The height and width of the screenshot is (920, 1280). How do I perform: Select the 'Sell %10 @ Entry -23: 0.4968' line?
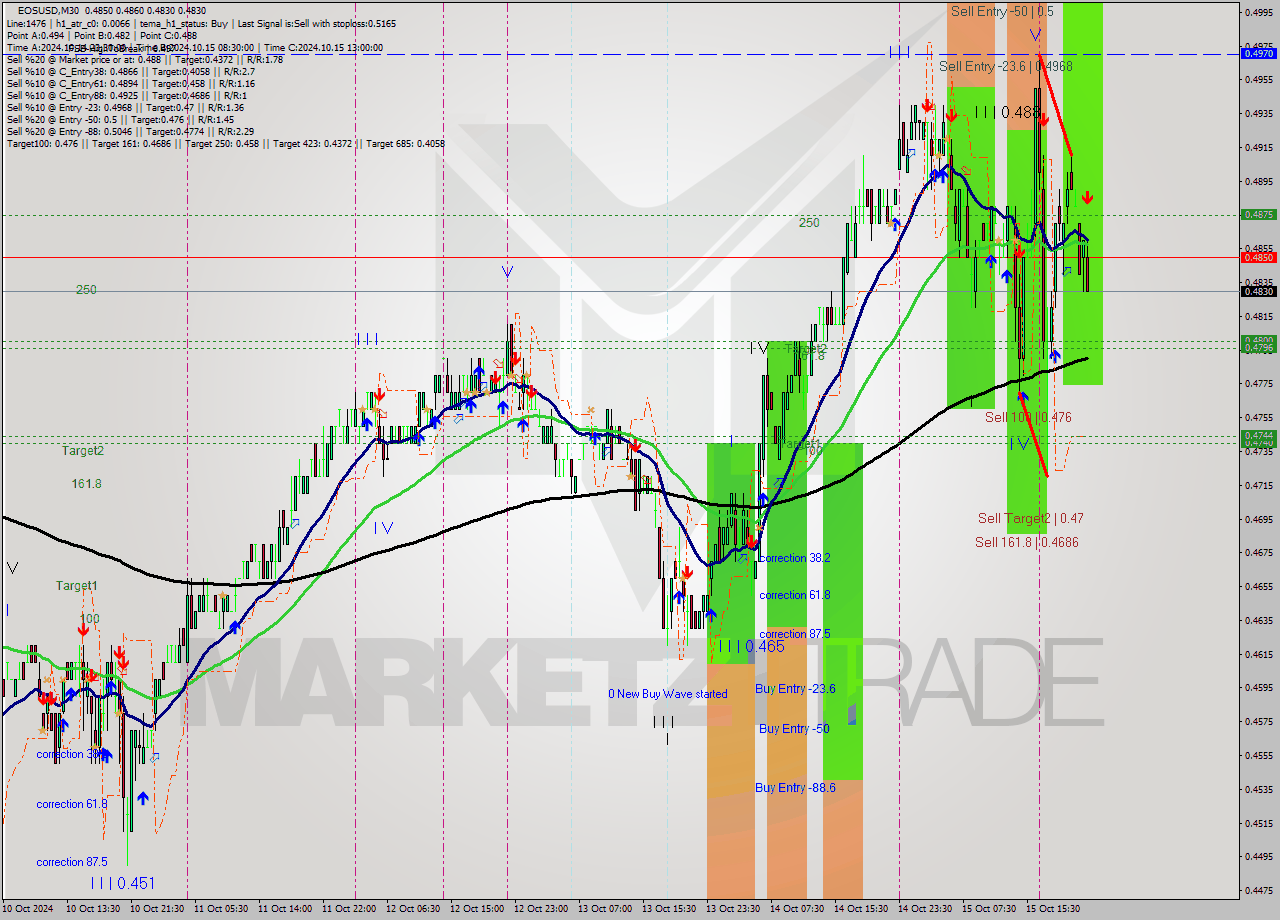point(127,108)
